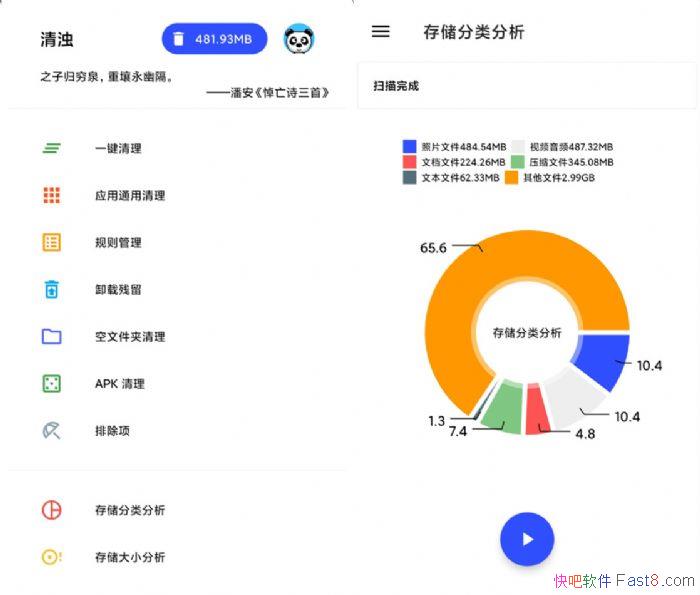The image size is (700, 595).
Task: Open 存储分类分析 pie chart icon
Action: [52, 510]
